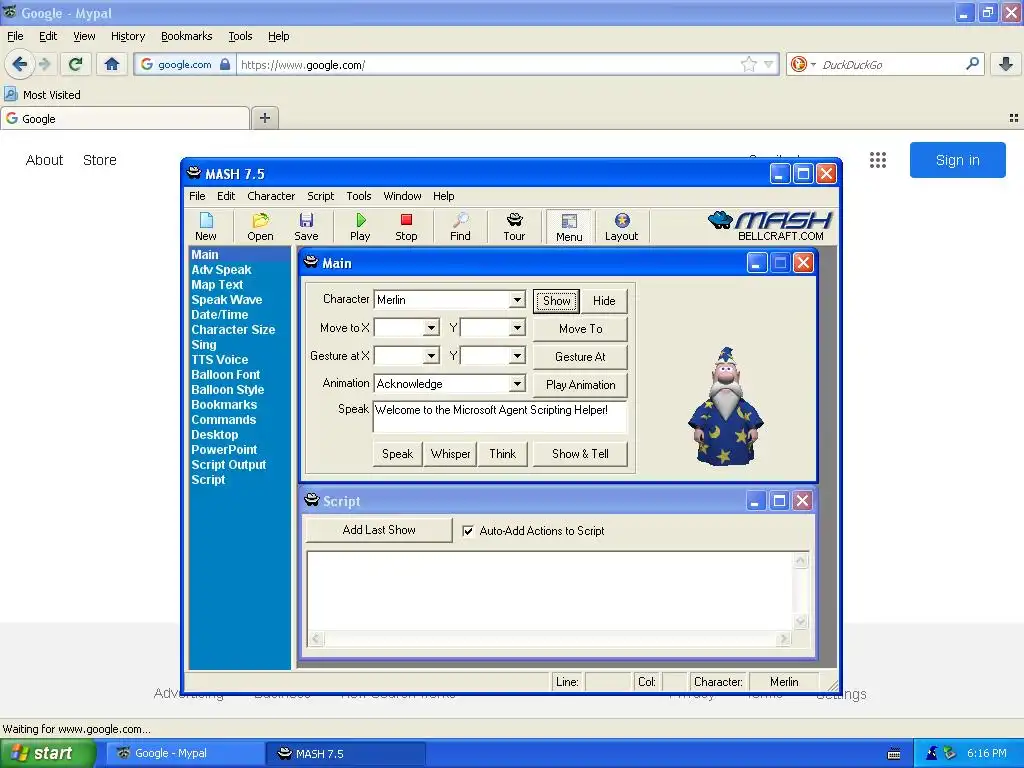Click the site padlock icon in address bar
Viewport: 1024px width, 768px height.
(225, 64)
